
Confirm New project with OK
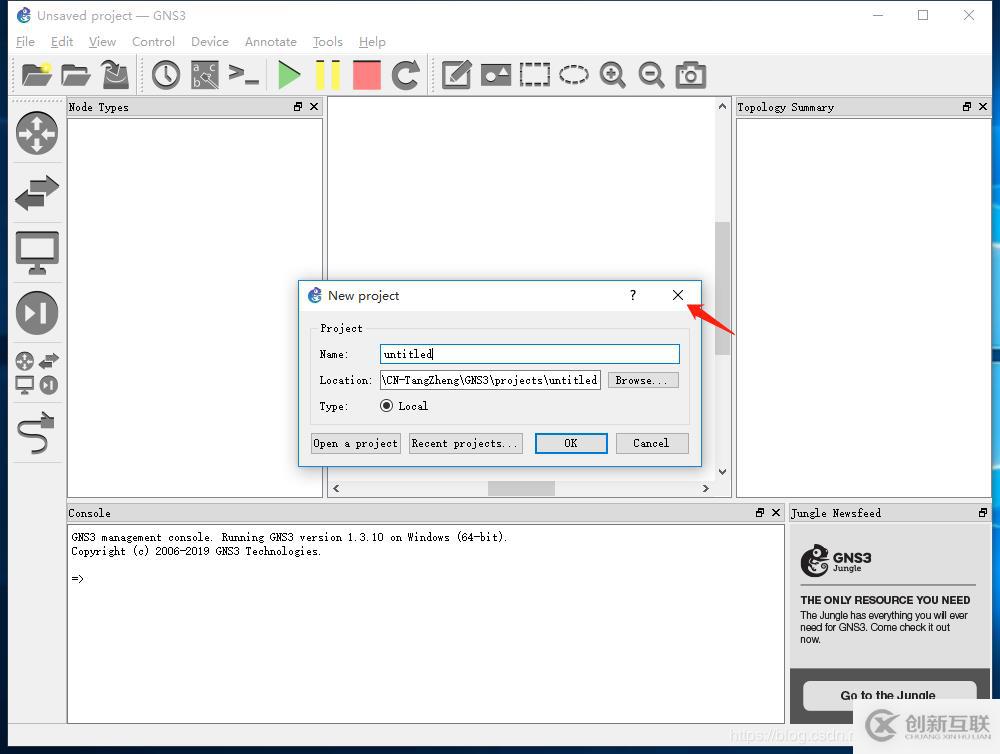571,443
